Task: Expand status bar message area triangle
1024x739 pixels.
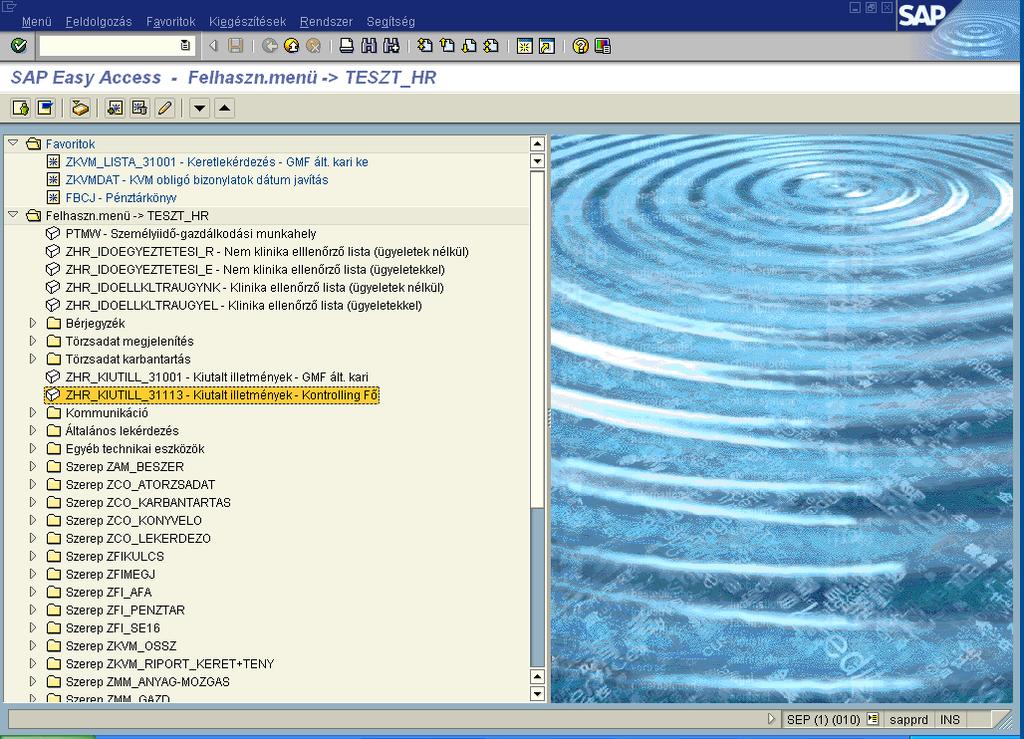Action: click(771, 719)
